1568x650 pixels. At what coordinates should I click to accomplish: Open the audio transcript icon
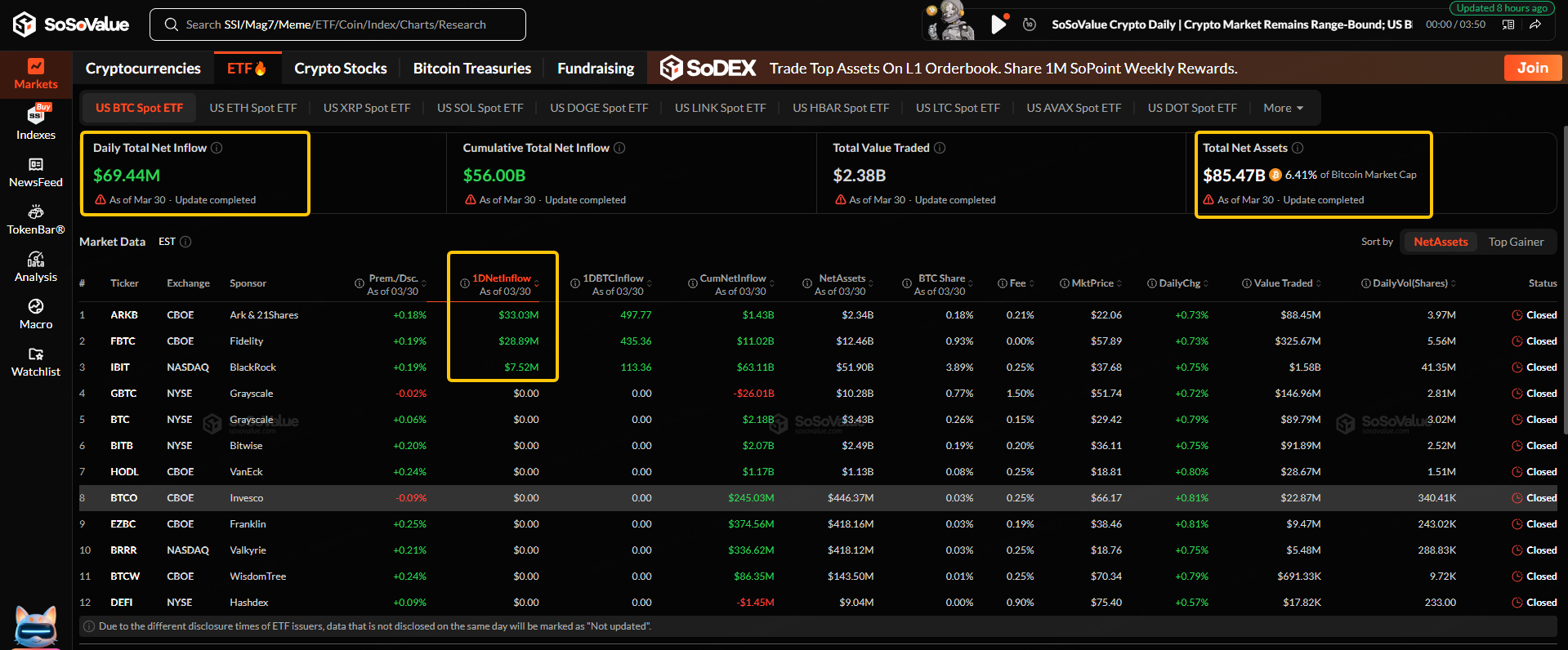coord(1508,24)
